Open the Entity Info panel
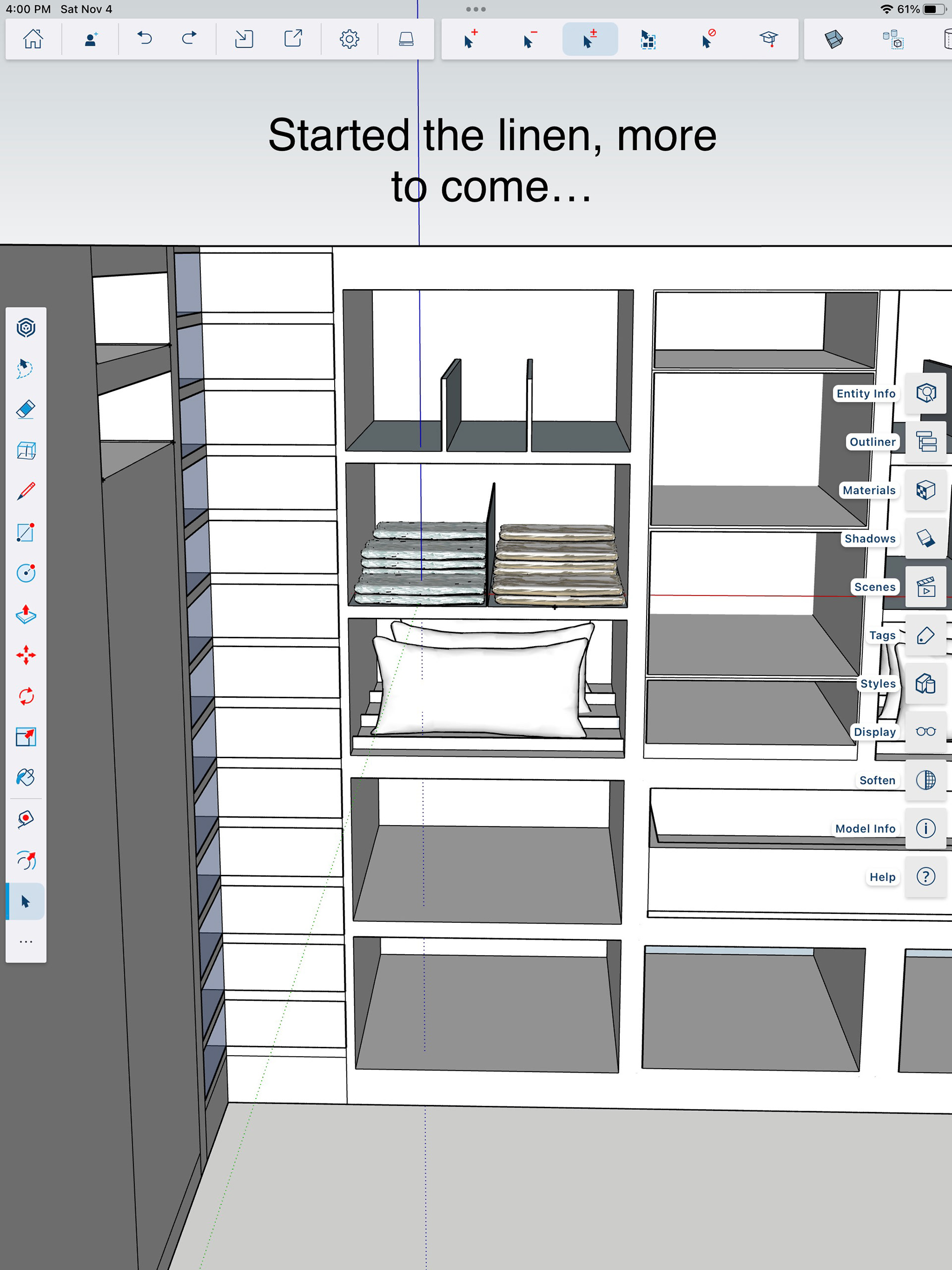 (x=926, y=393)
